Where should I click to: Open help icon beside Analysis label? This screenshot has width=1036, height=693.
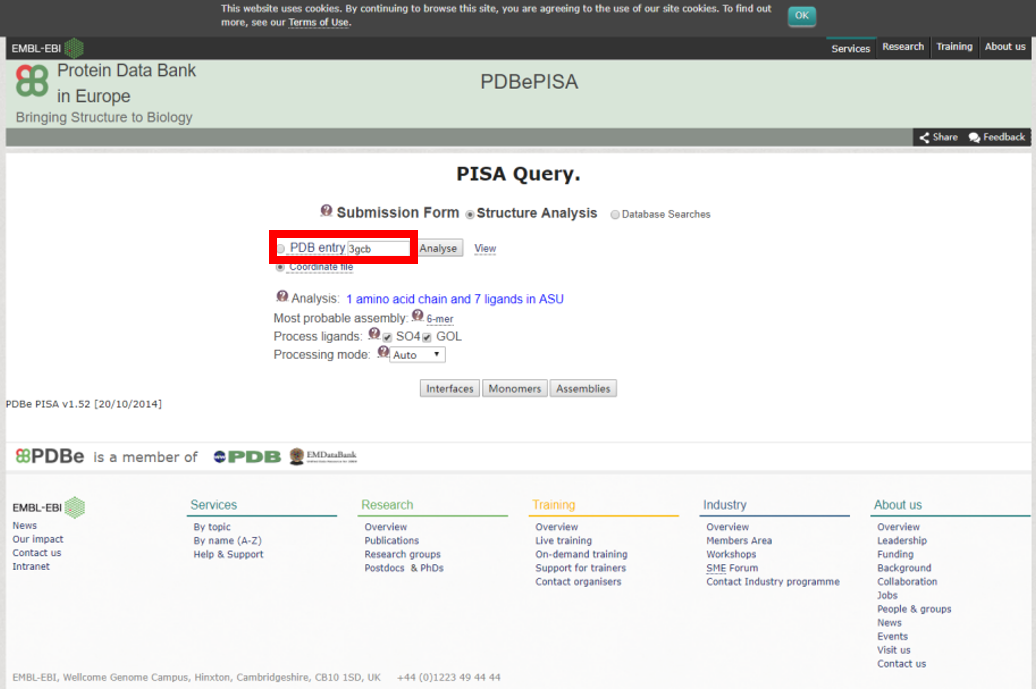point(282,297)
